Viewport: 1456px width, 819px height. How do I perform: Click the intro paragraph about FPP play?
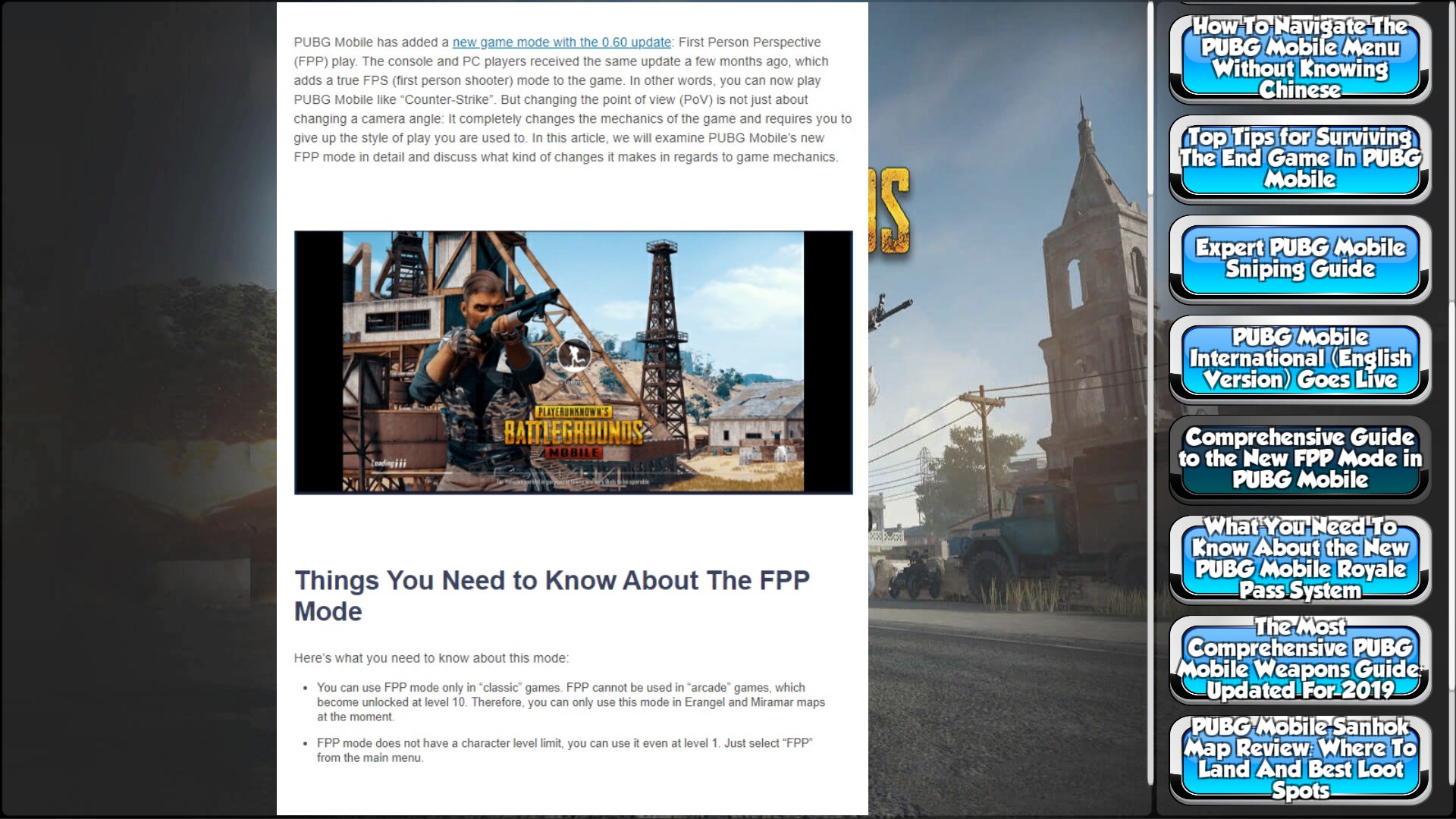click(x=573, y=99)
